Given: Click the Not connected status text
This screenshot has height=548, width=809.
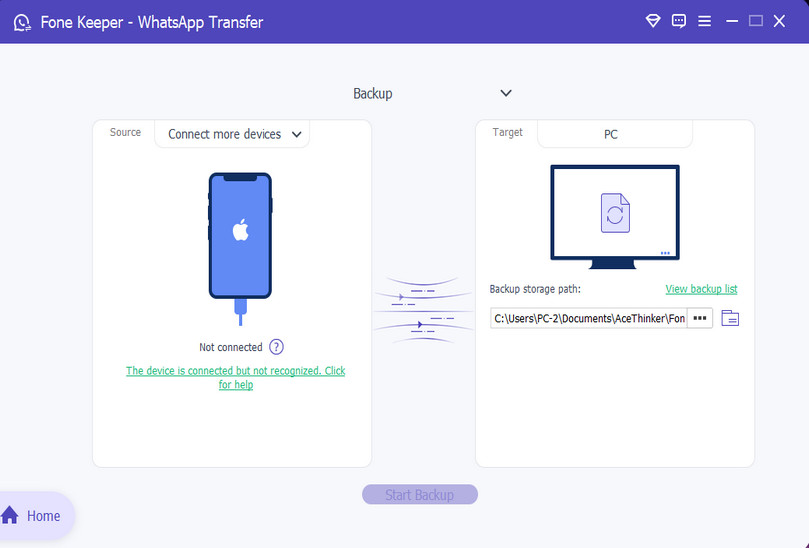Looking at the screenshot, I should pos(231,347).
